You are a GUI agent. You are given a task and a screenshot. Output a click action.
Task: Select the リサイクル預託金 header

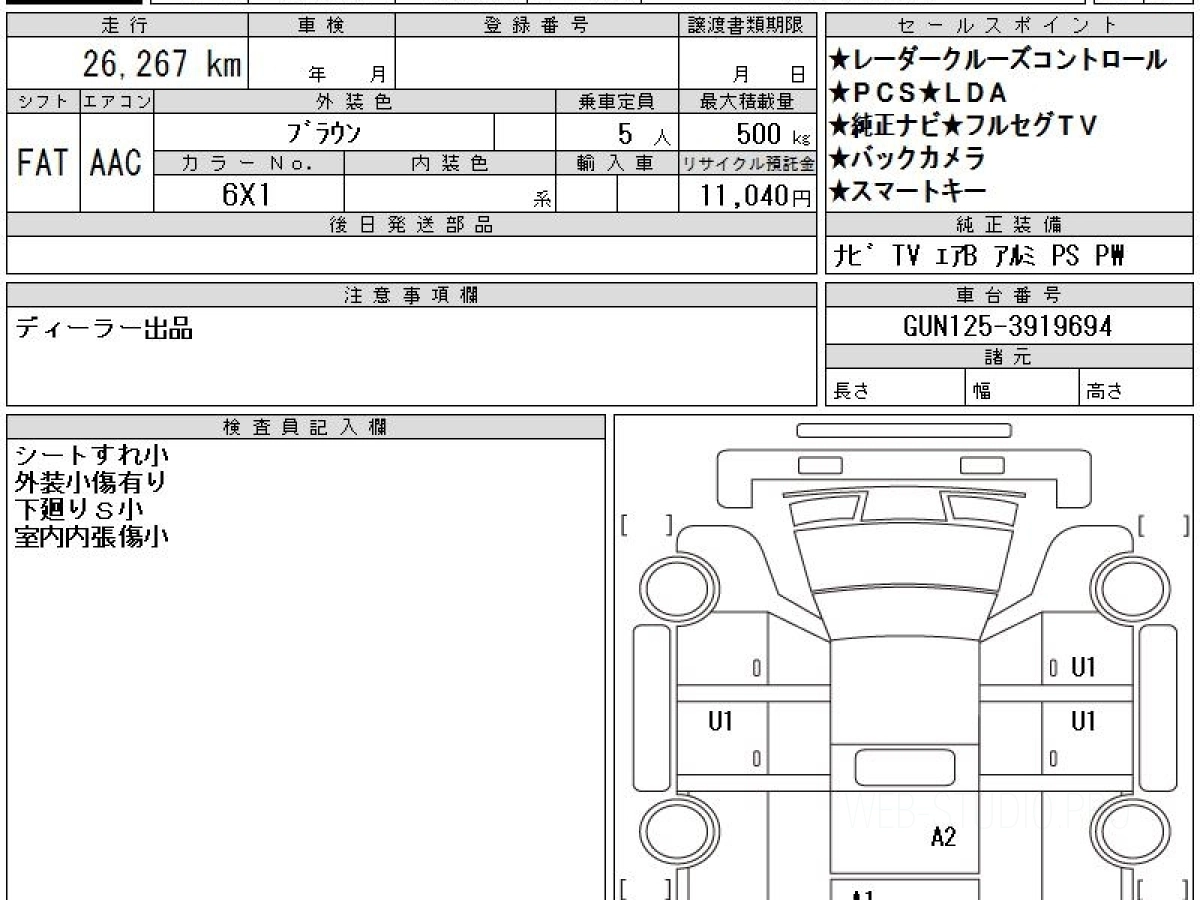click(x=747, y=163)
